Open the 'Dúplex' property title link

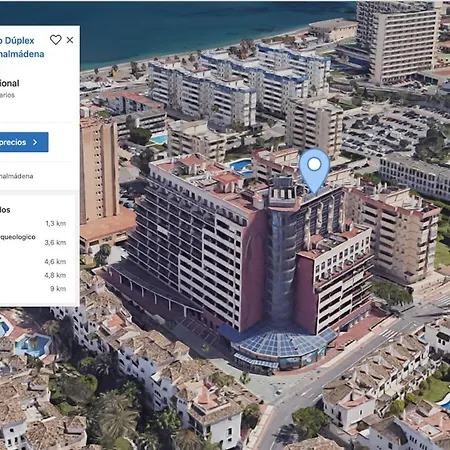(19, 41)
